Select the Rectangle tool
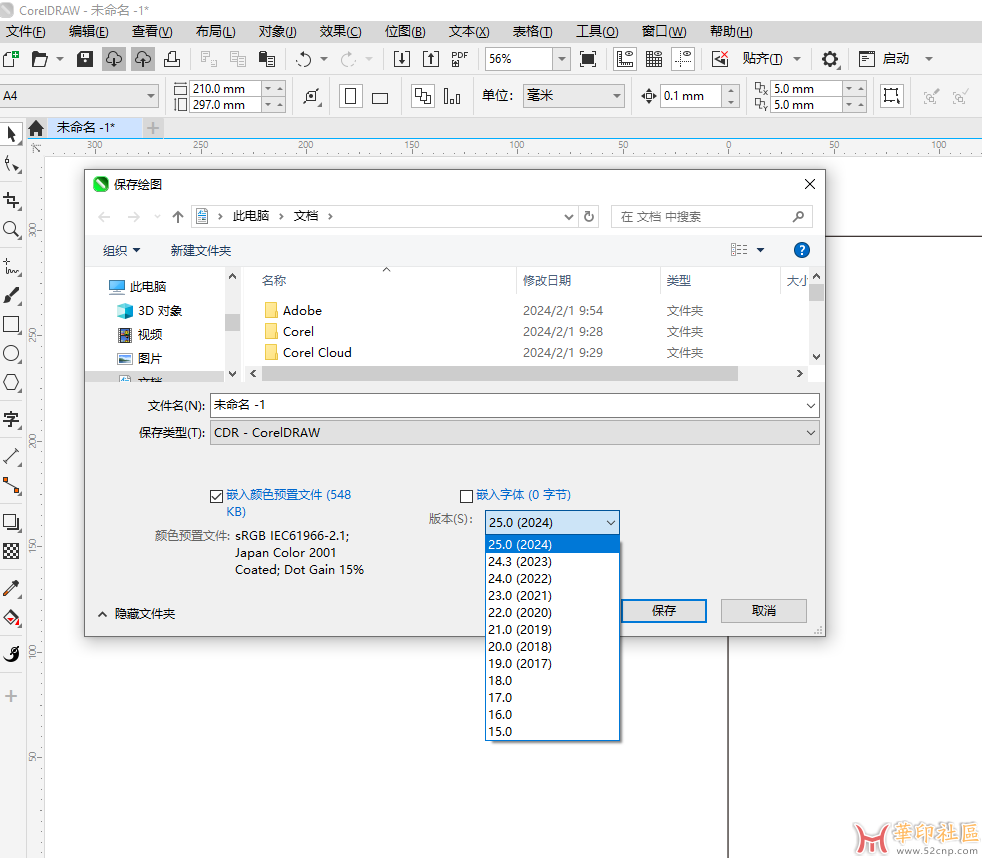Viewport: 982px width, 858px height. (11, 324)
